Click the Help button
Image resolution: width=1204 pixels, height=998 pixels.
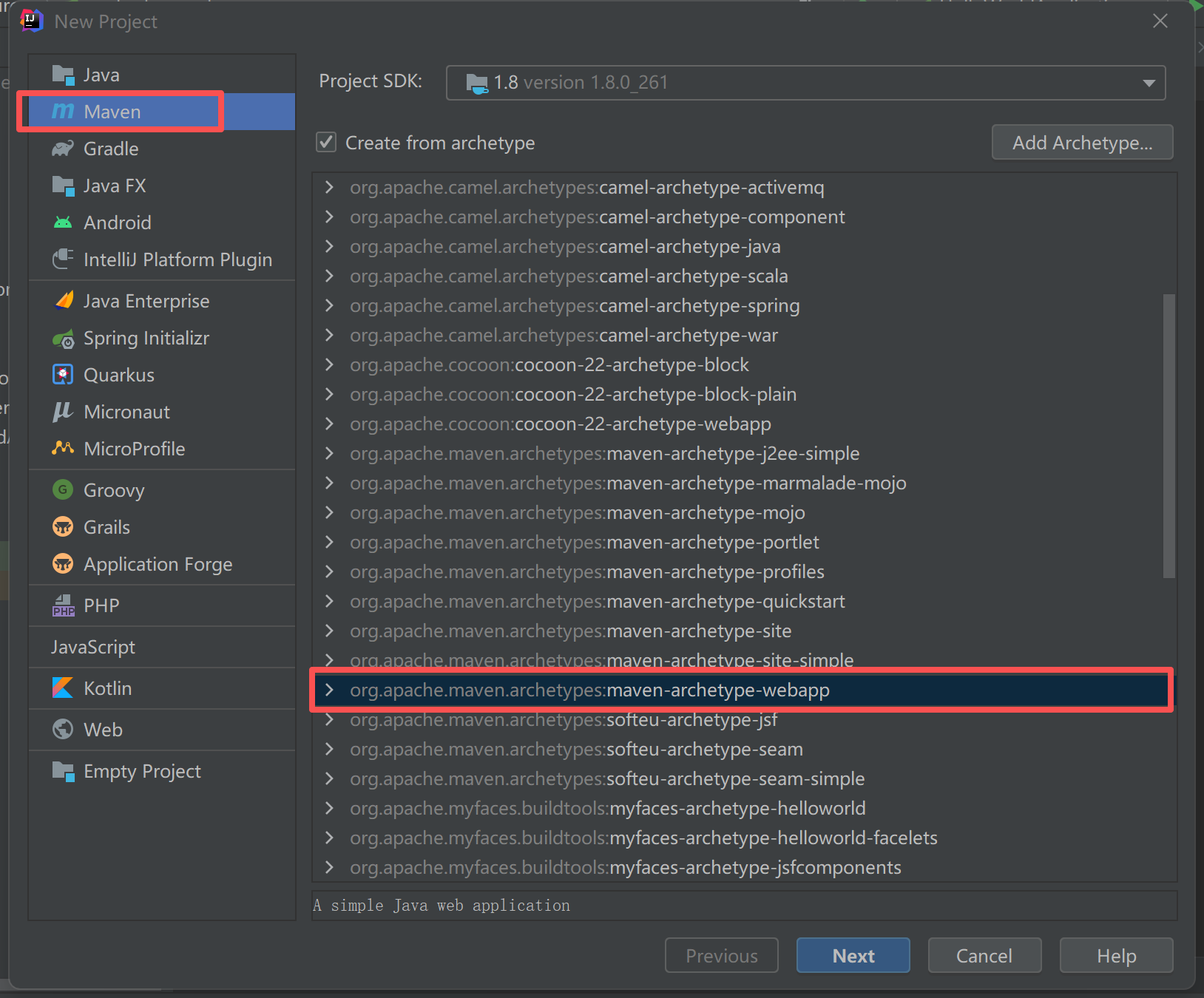pyautogui.click(x=1116, y=956)
